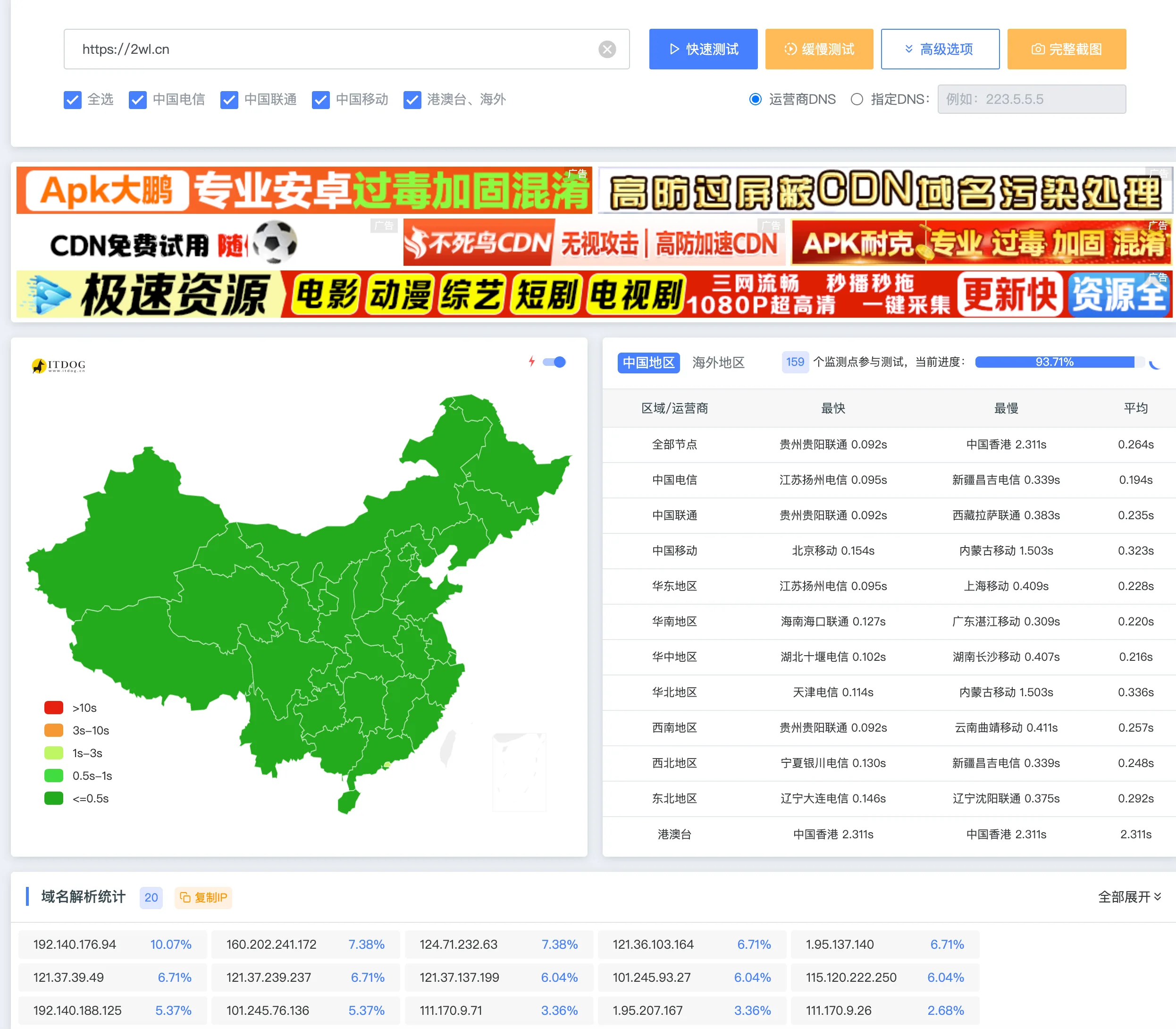Sort by the 平均 column header
Screen dimensions: 1176x1029
pos(1135,408)
